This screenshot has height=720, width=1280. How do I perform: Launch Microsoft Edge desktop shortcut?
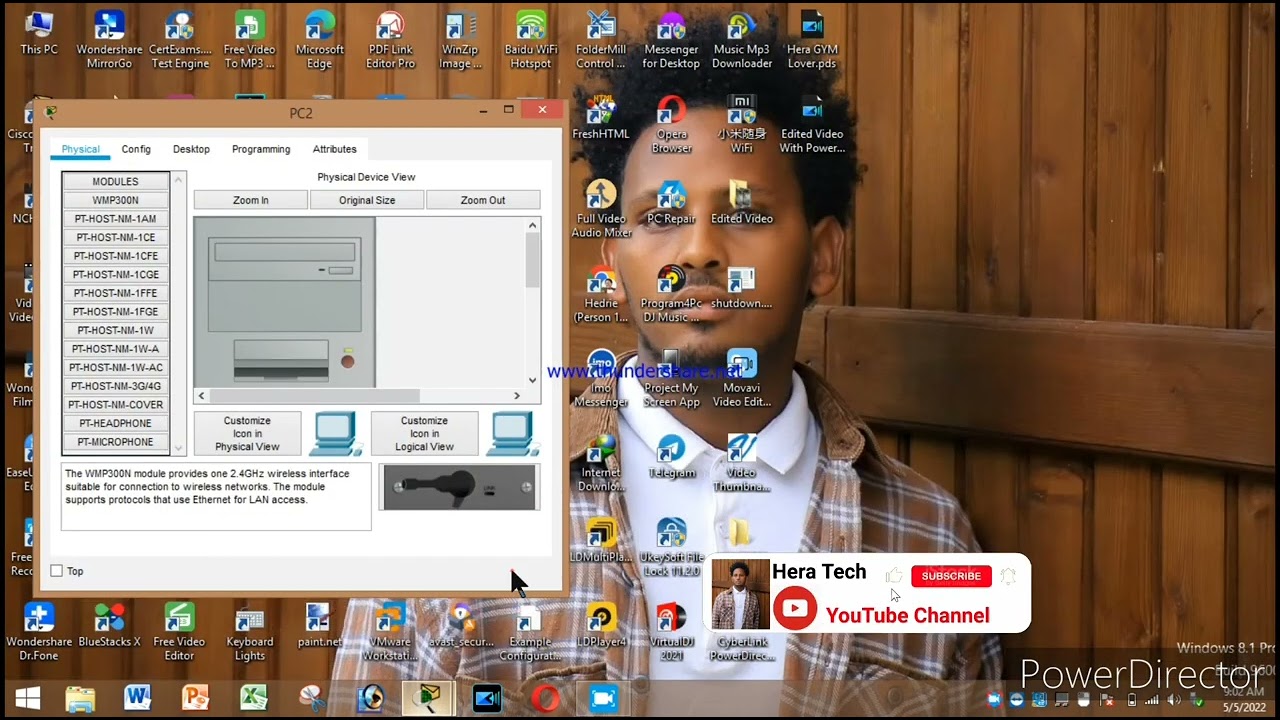[x=319, y=40]
